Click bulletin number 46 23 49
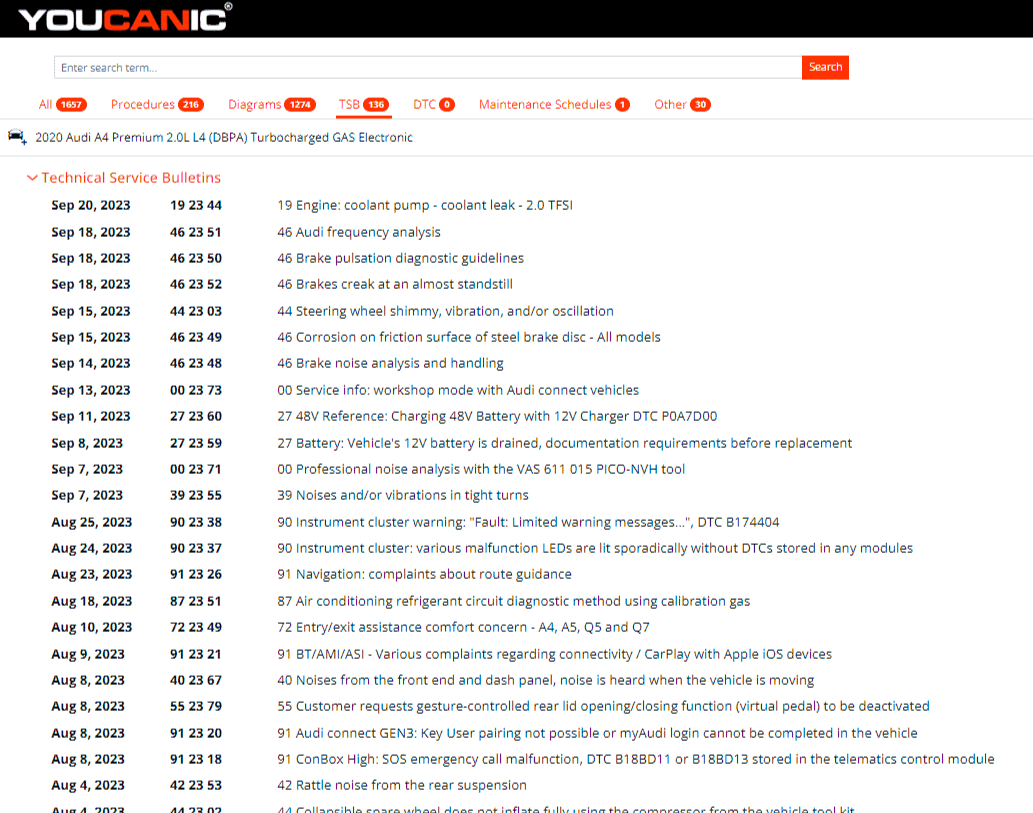Viewport: 1033px width, 813px height. click(x=196, y=337)
